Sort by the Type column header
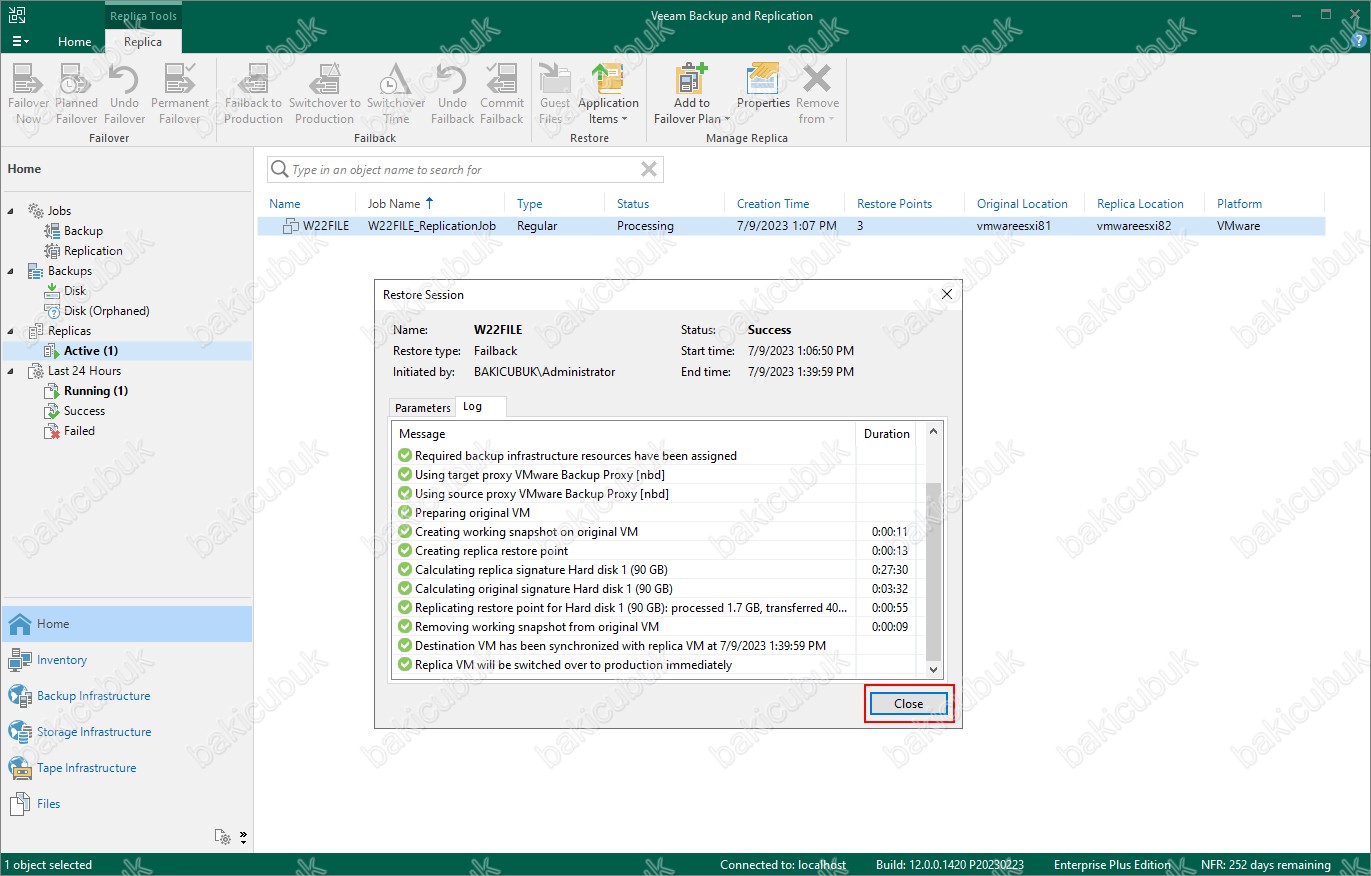1371x876 pixels. pos(529,204)
